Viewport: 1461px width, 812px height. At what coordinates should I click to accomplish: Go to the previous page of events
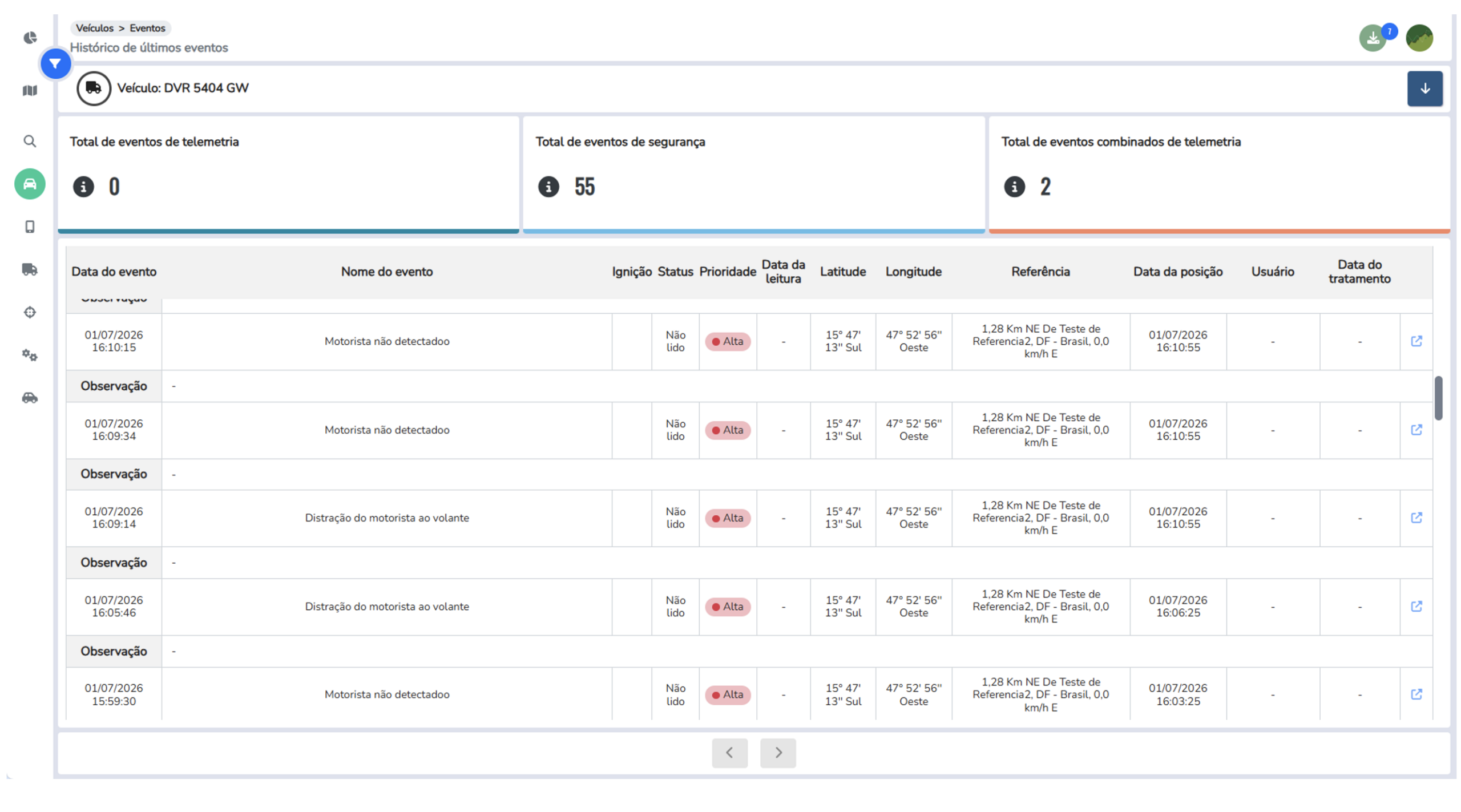pos(729,752)
